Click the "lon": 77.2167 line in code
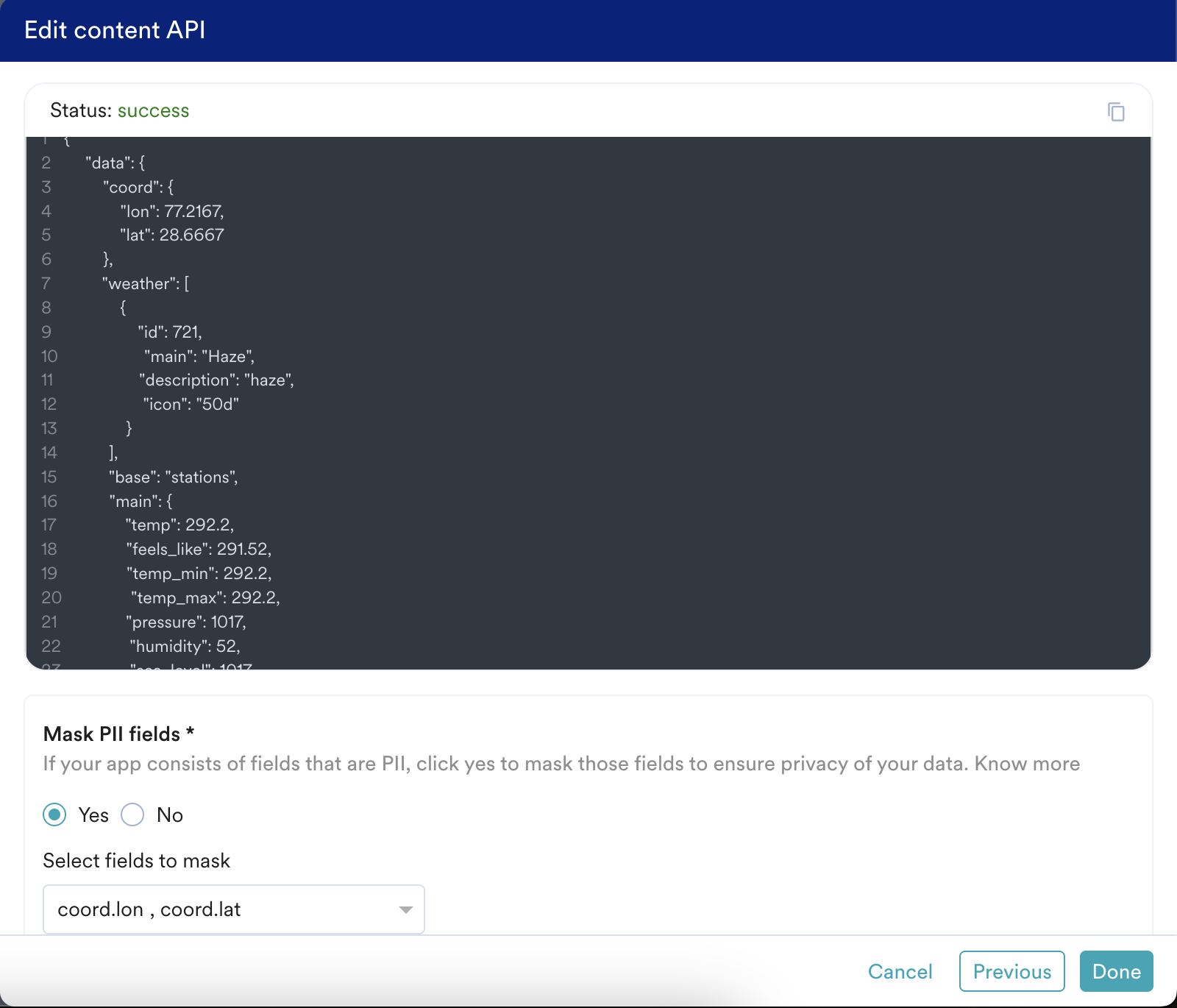Image resolution: width=1177 pixels, height=1008 pixels. [172, 211]
